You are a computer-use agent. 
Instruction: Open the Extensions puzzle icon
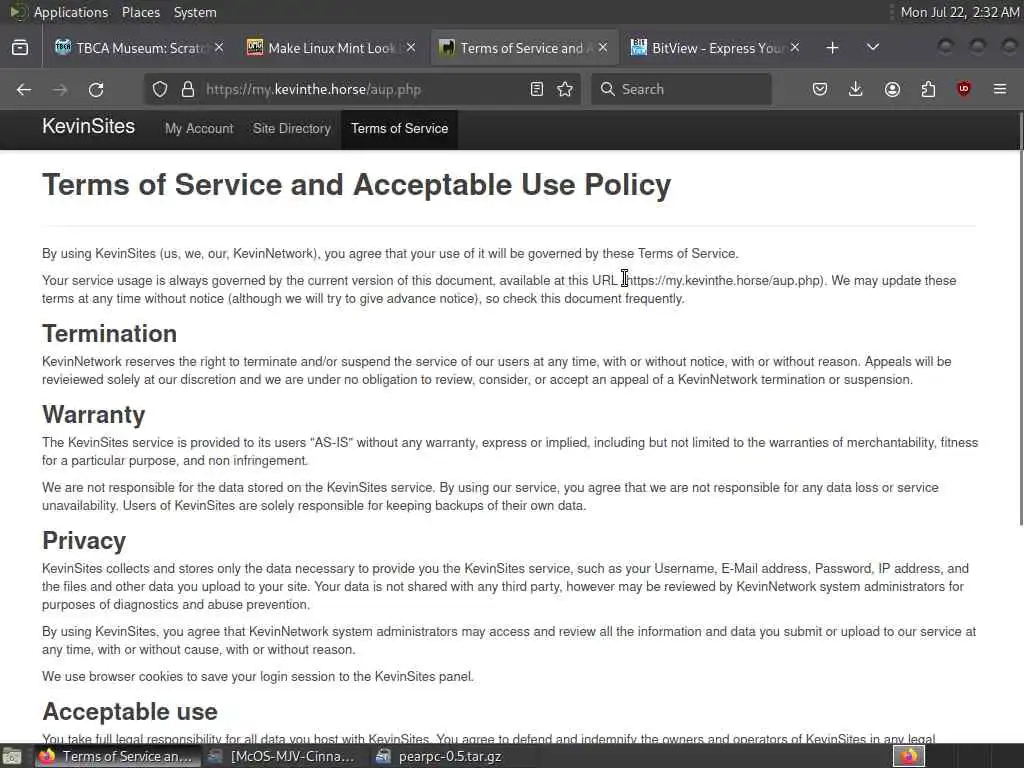[x=928, y=89]
